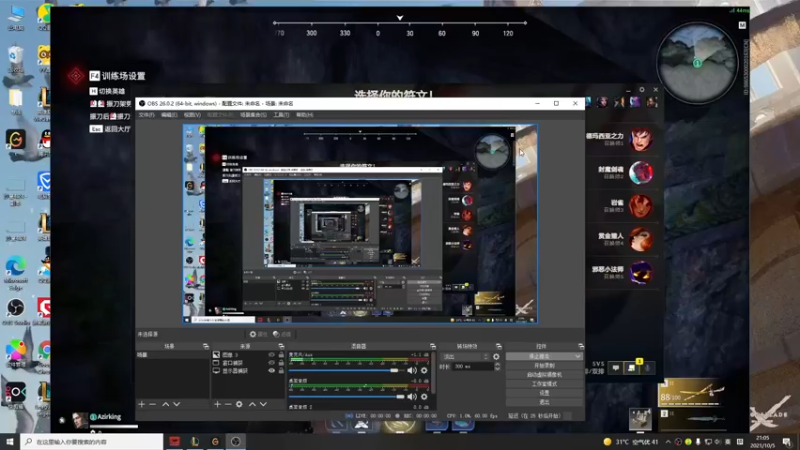Remove the selected scene with the minus icon
The image size is (800, 450).
pos(153,404)
